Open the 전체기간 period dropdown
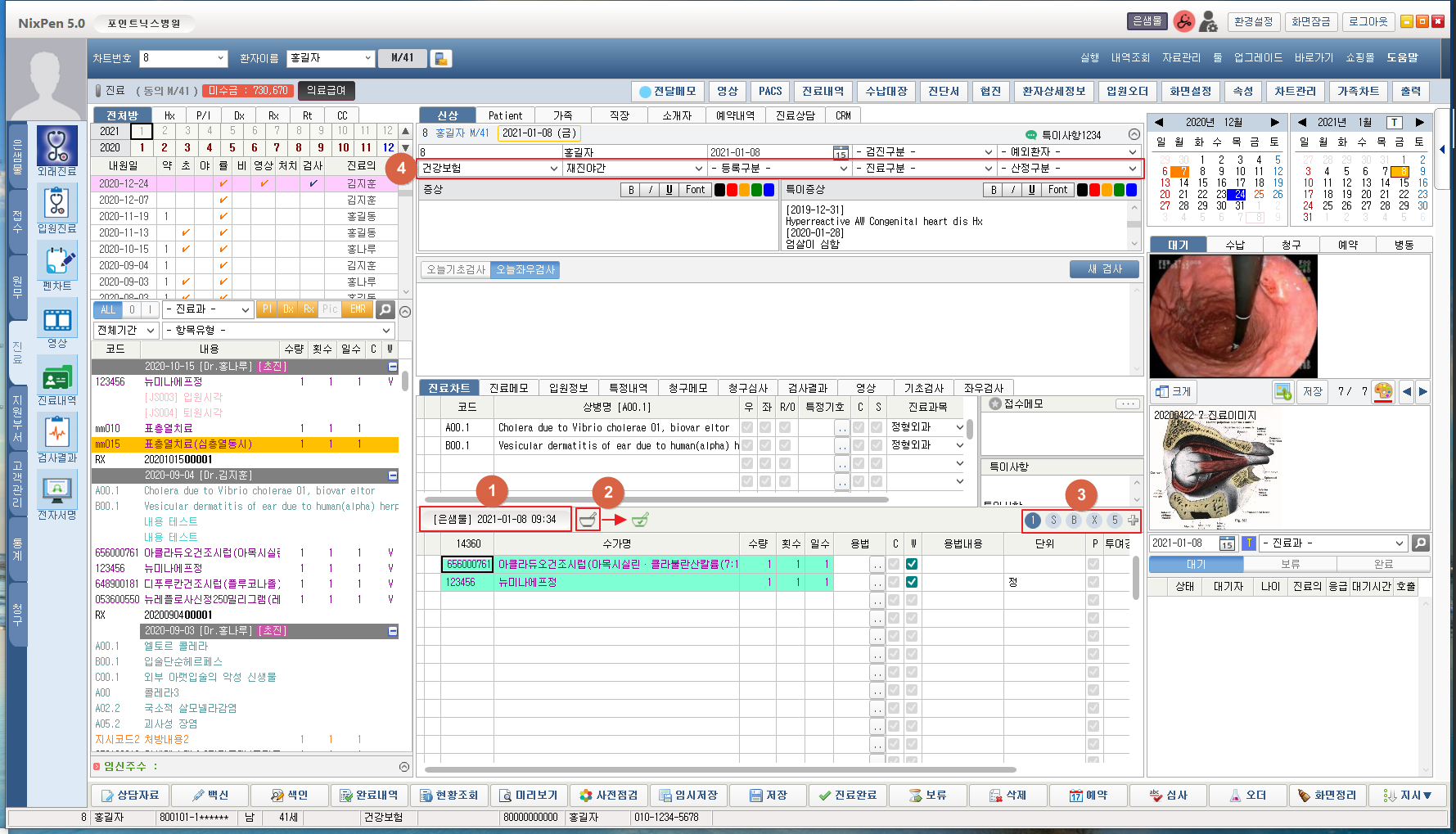1456x834 pixels. click(x=125, y=330)
